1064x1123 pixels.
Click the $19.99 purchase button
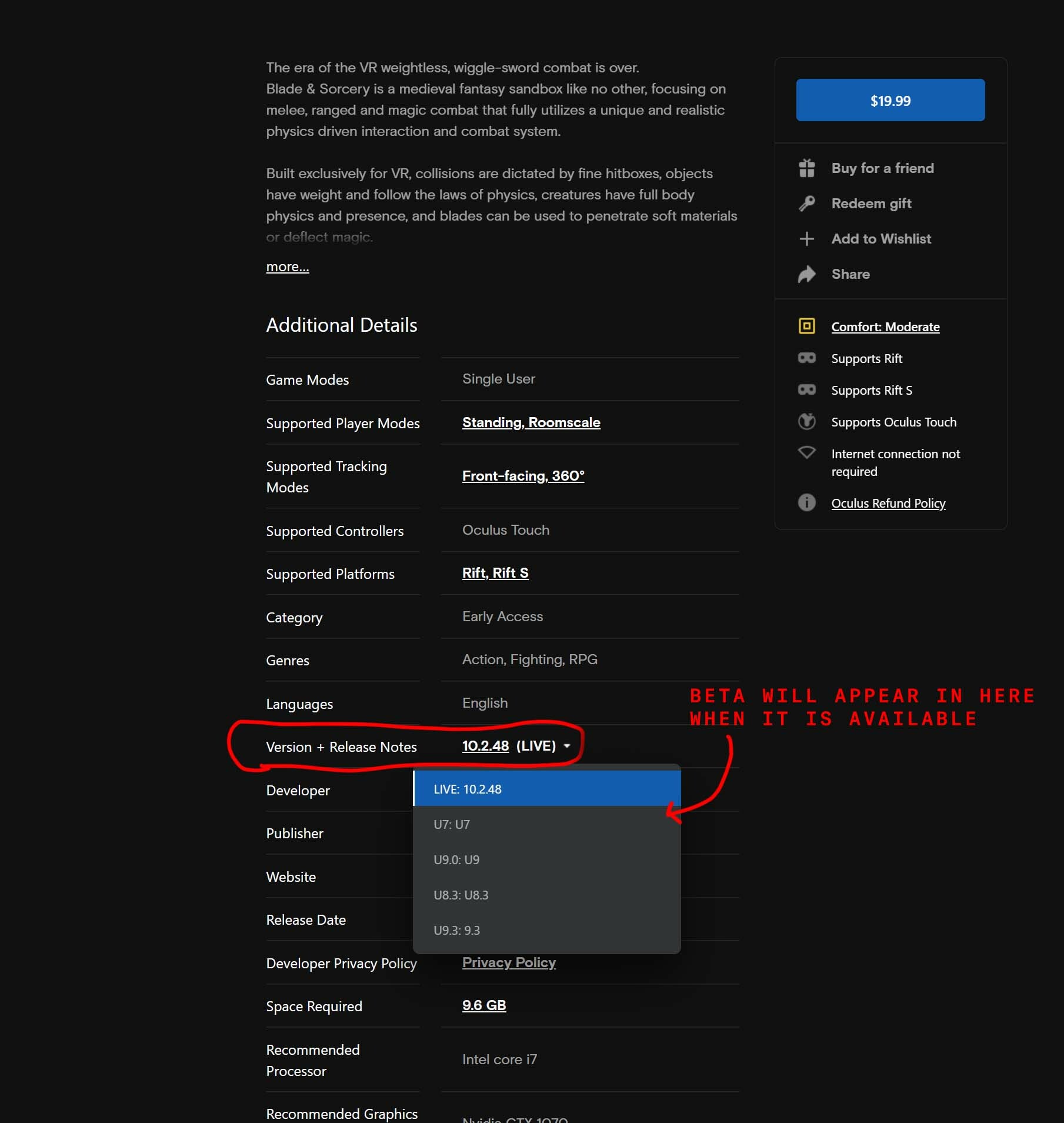point(890,100)
